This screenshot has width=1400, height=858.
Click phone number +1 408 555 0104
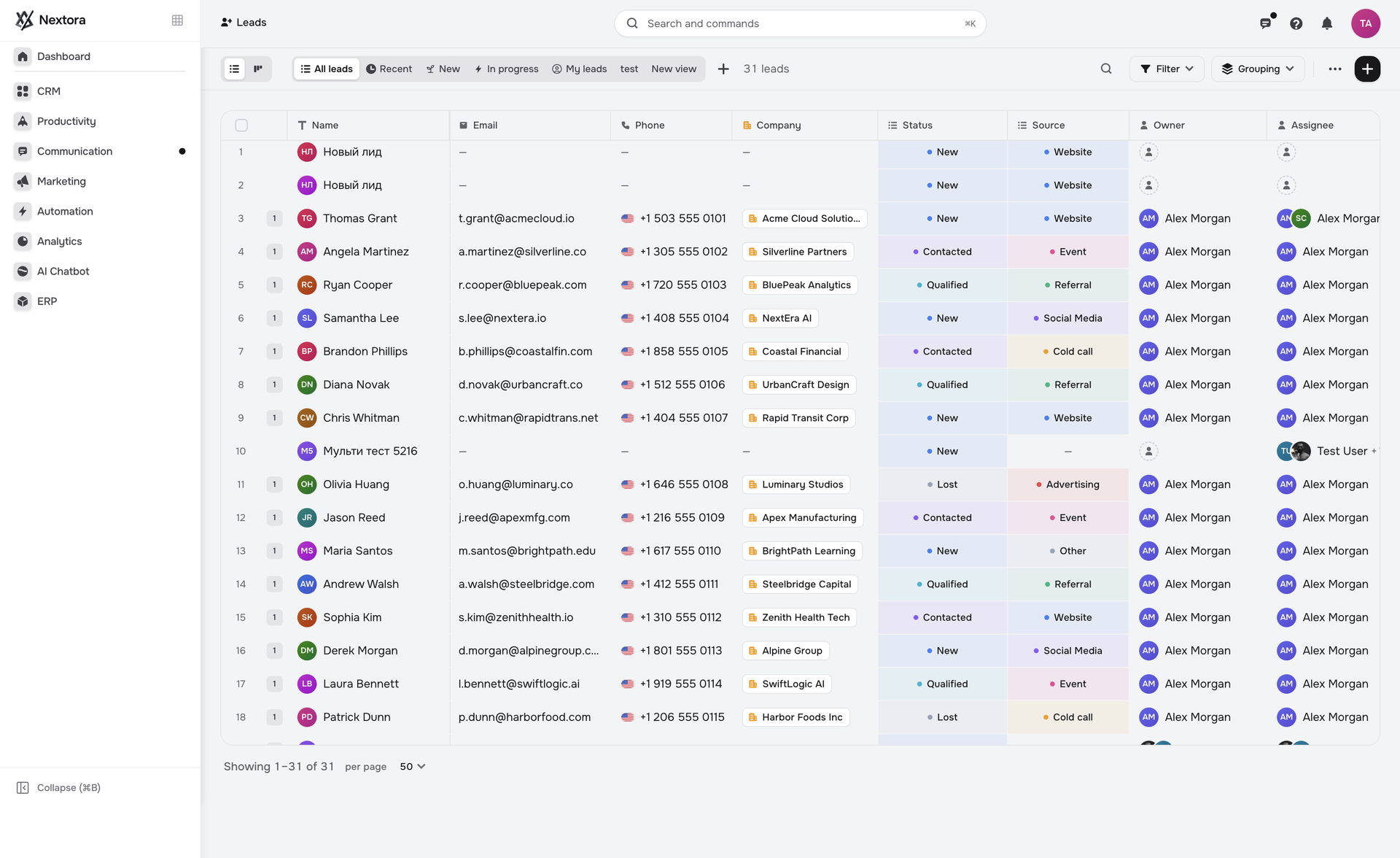(x=684, y=318)
